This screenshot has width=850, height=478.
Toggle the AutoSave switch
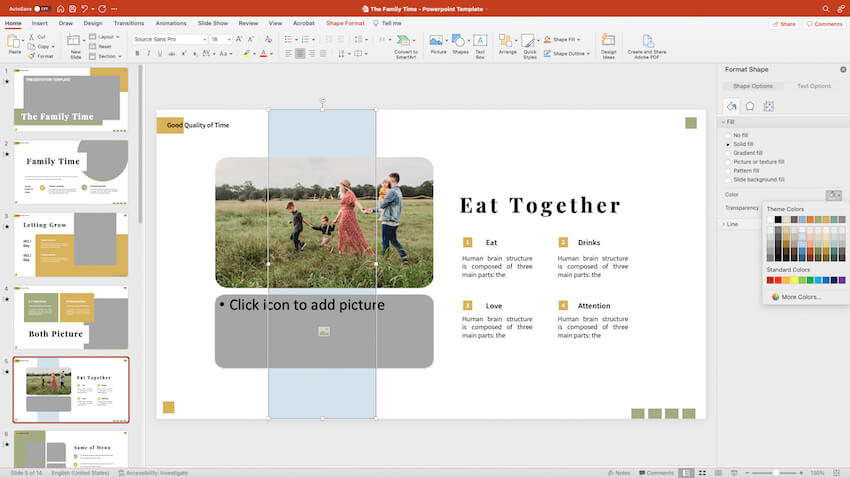[x=41, y=8]
